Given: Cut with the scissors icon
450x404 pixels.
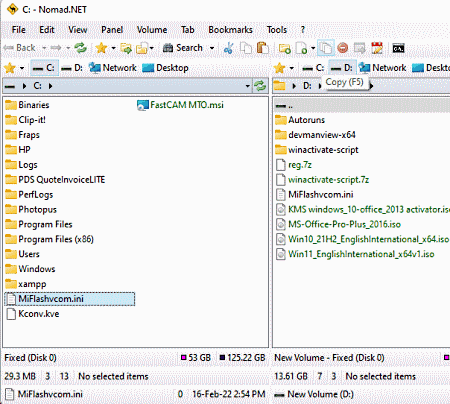Looking at the screenshot, I should 228,48.
